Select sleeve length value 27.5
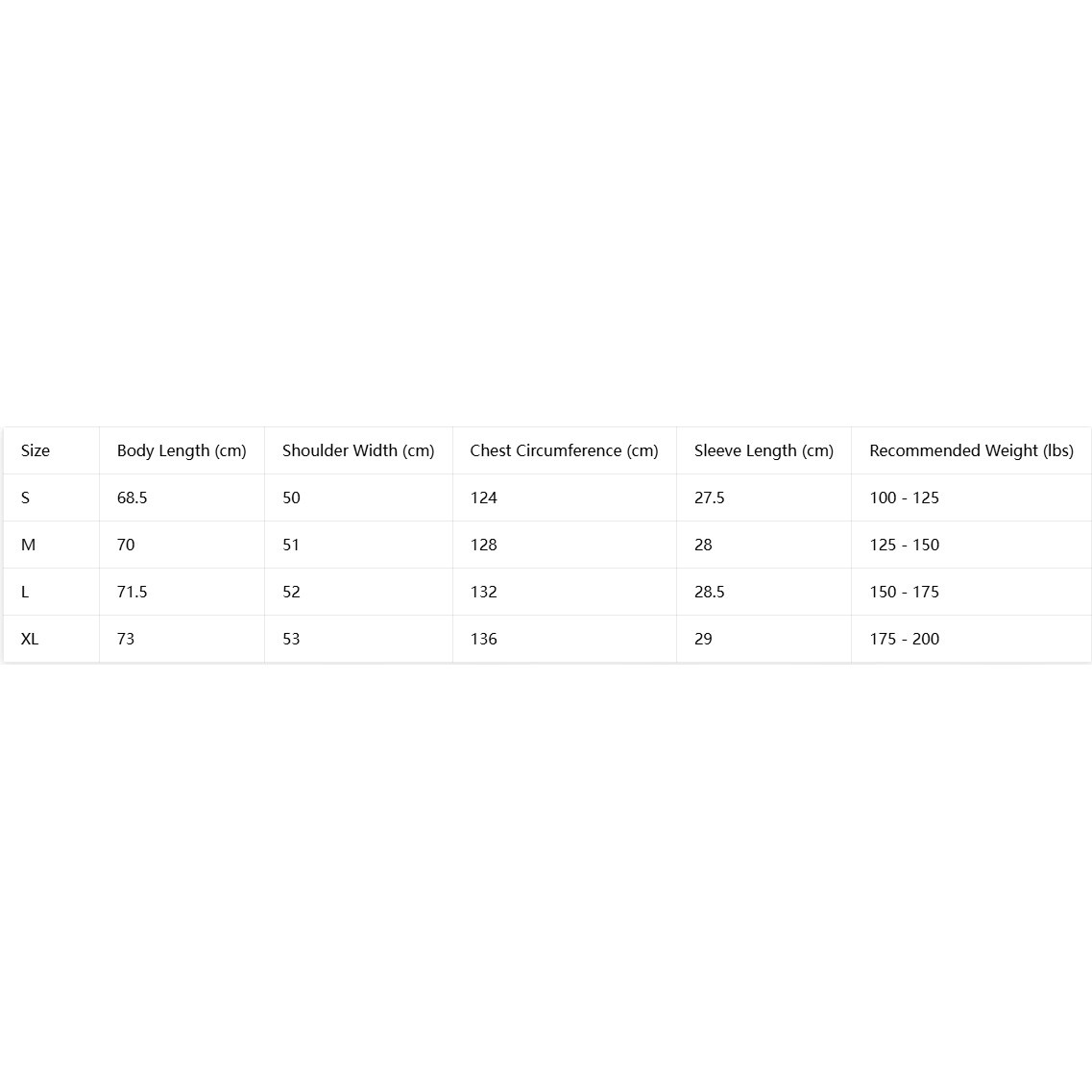This screenshot has height=1092, width=1092. pyautogui.click(x=710, y=497)
